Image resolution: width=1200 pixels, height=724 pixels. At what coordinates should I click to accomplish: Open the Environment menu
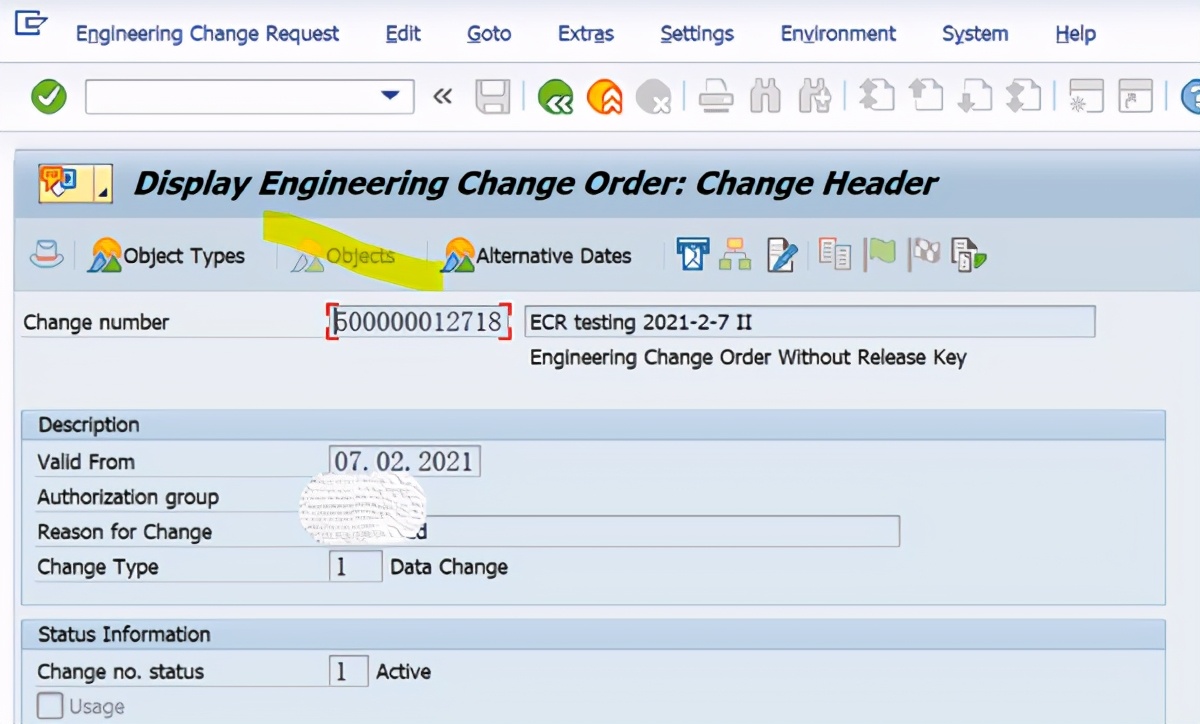click(x=839, y=33)
